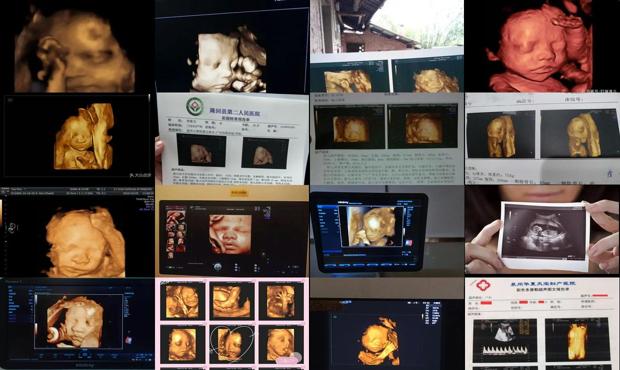Click the red cross hospital logo

pos(483,285)
